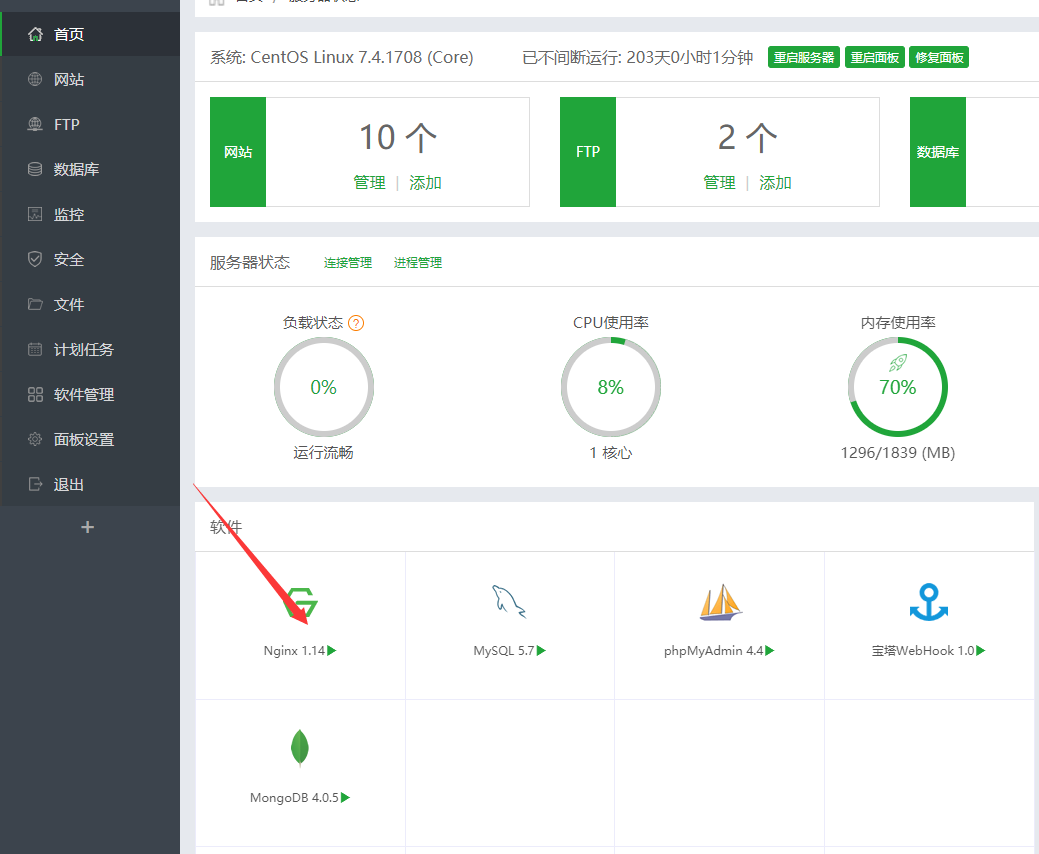The image size is (1039, 854).
Task: Click the plus icon below the sidebar menu
Action: [87, 527]
